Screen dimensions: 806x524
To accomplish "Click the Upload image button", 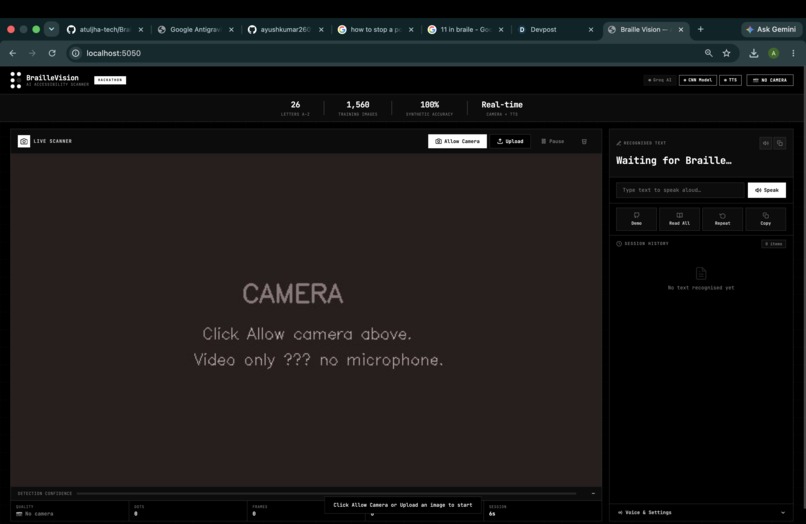I will pyautogui.click(x=510, y=141).
